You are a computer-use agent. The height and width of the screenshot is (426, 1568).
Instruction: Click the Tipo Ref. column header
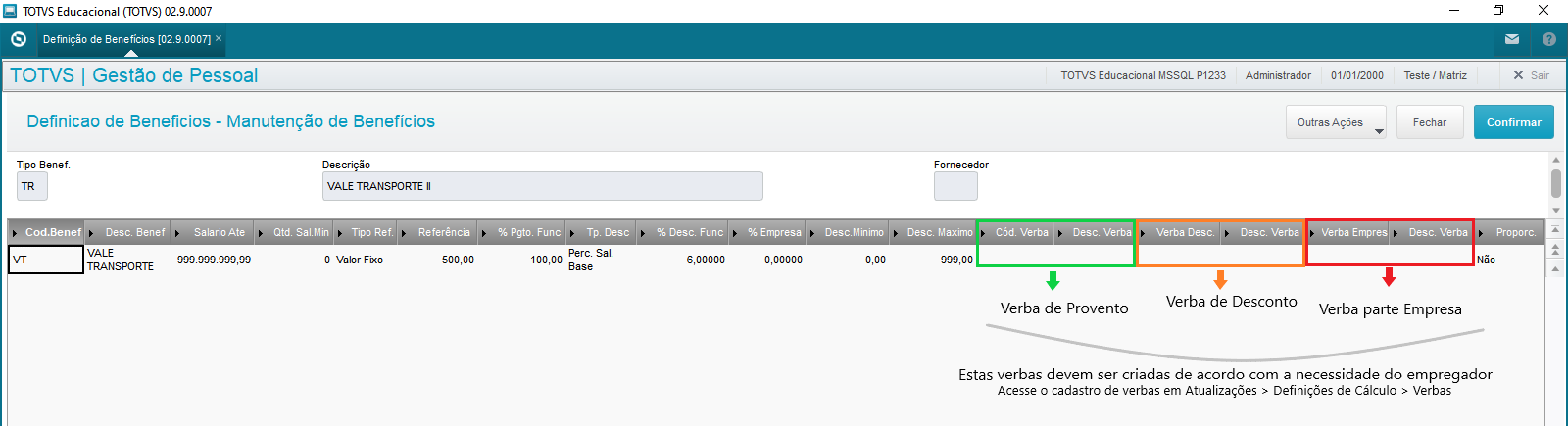tap(366, 232)
